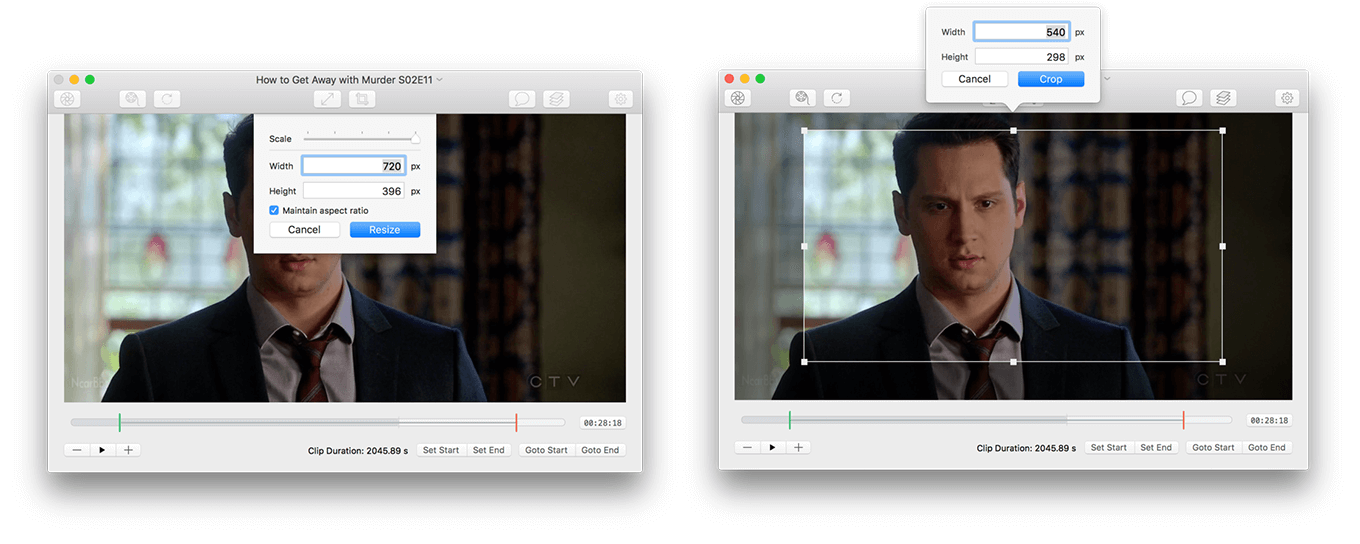Click the top-left handle of the crop box
The width and height of the screenshot is (1360, 544).
coord(804,130)
